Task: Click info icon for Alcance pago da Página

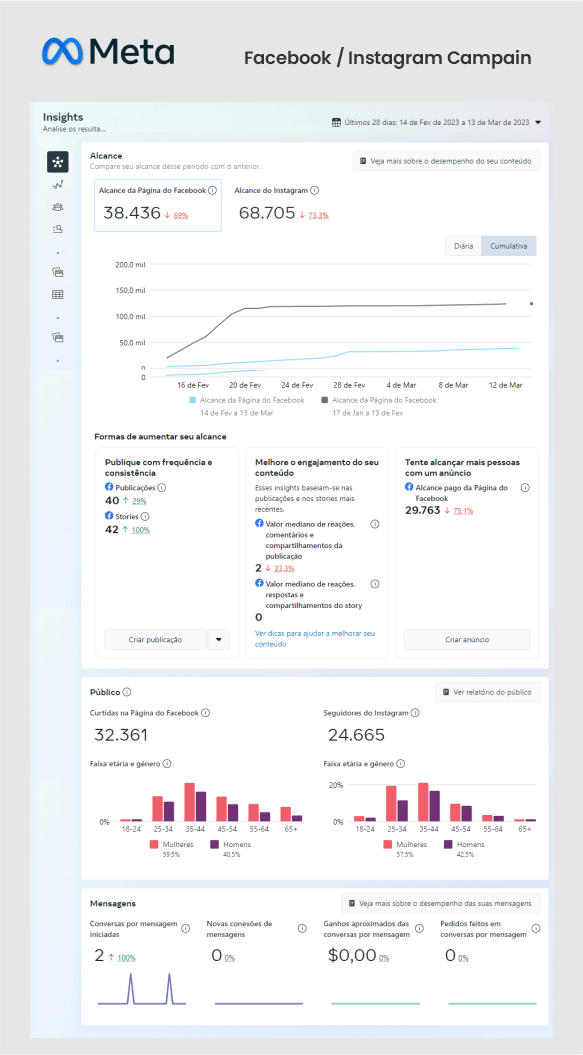Action: (x=525, y=488)
